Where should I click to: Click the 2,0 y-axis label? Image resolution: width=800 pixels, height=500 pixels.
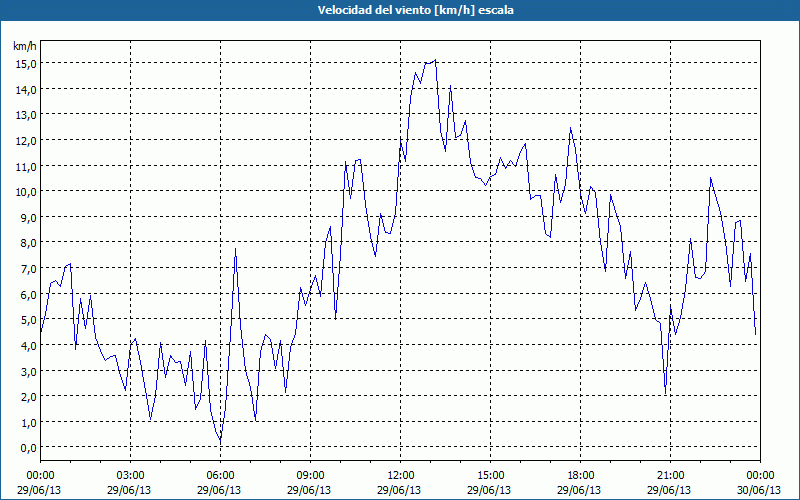point(28,397)
